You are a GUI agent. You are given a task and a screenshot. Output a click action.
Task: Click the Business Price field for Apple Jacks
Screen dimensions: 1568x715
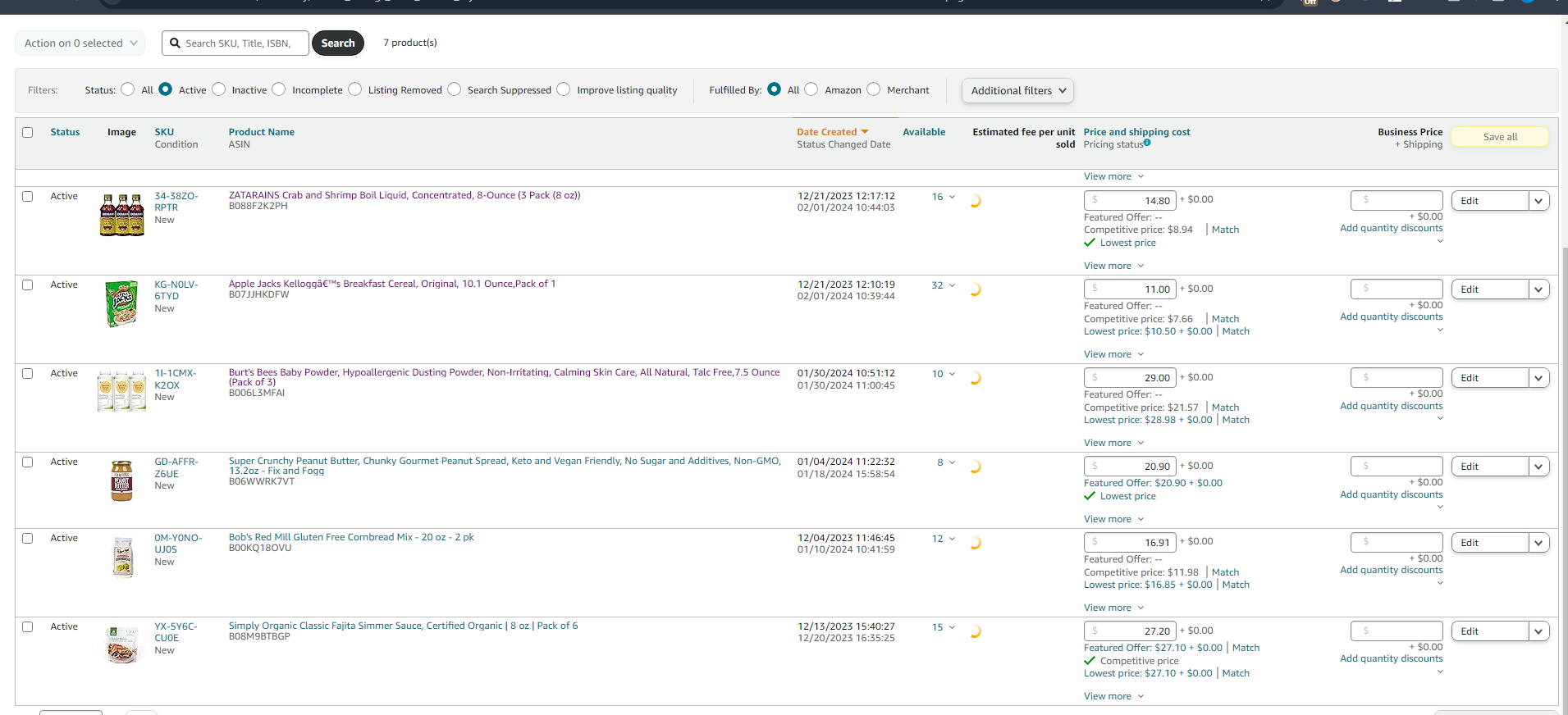1397,289
